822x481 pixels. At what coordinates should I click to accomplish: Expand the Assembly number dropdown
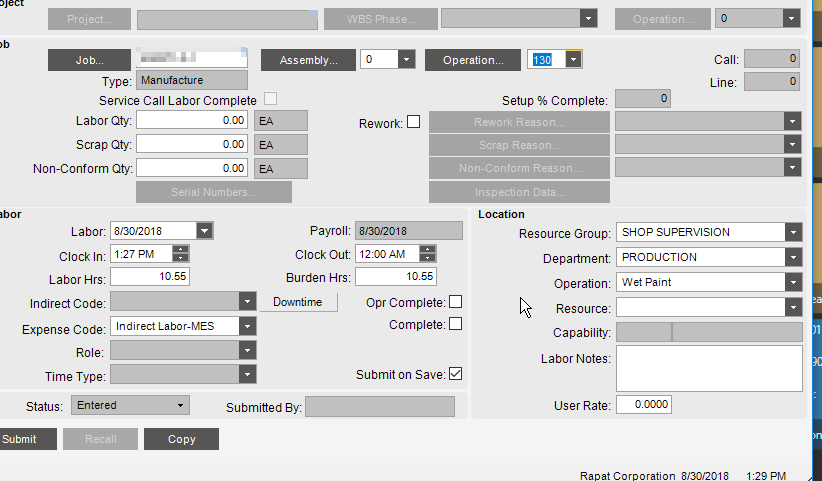click(x=406, y=60)
